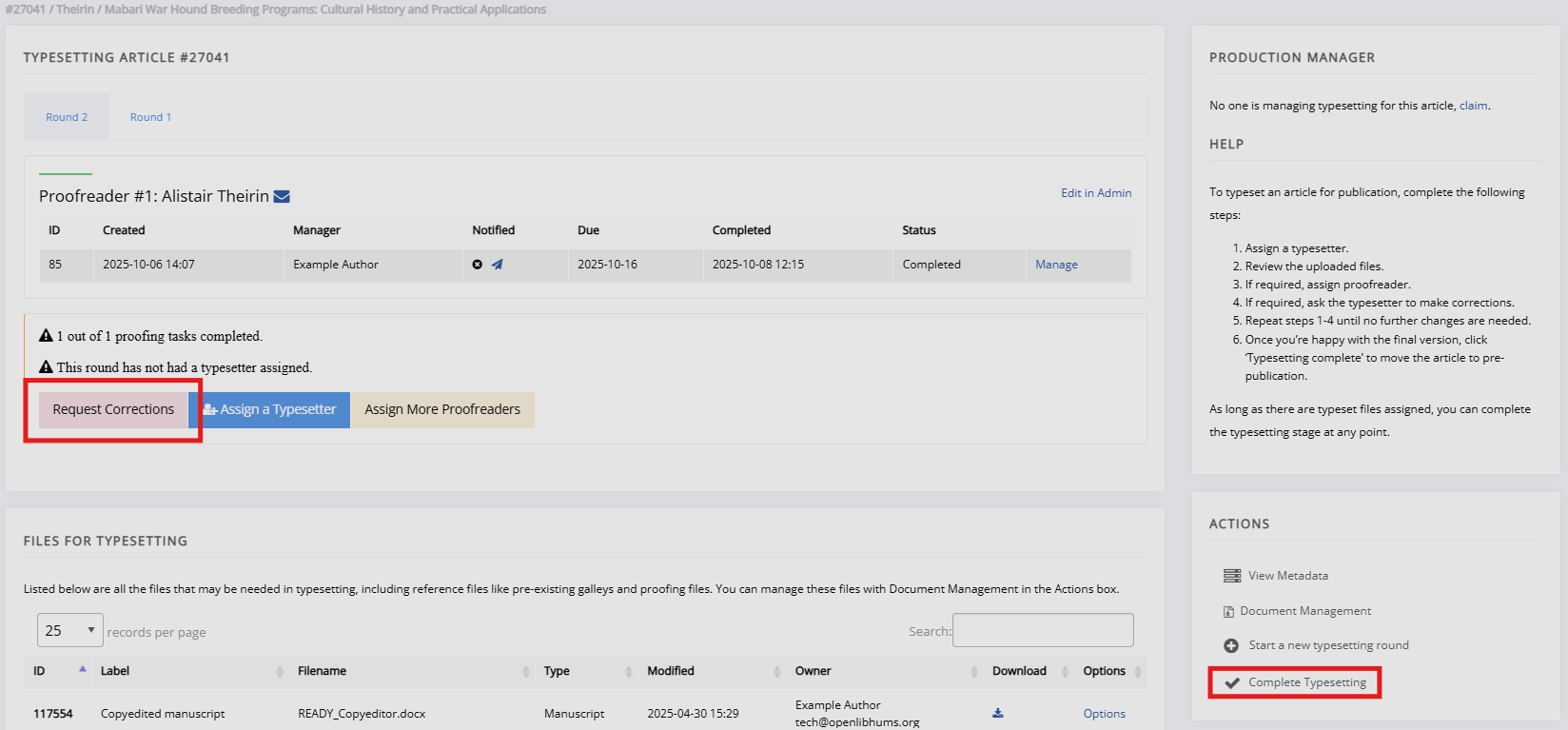
Task: Sort table by ID column
Action: [x=61, y=671]
